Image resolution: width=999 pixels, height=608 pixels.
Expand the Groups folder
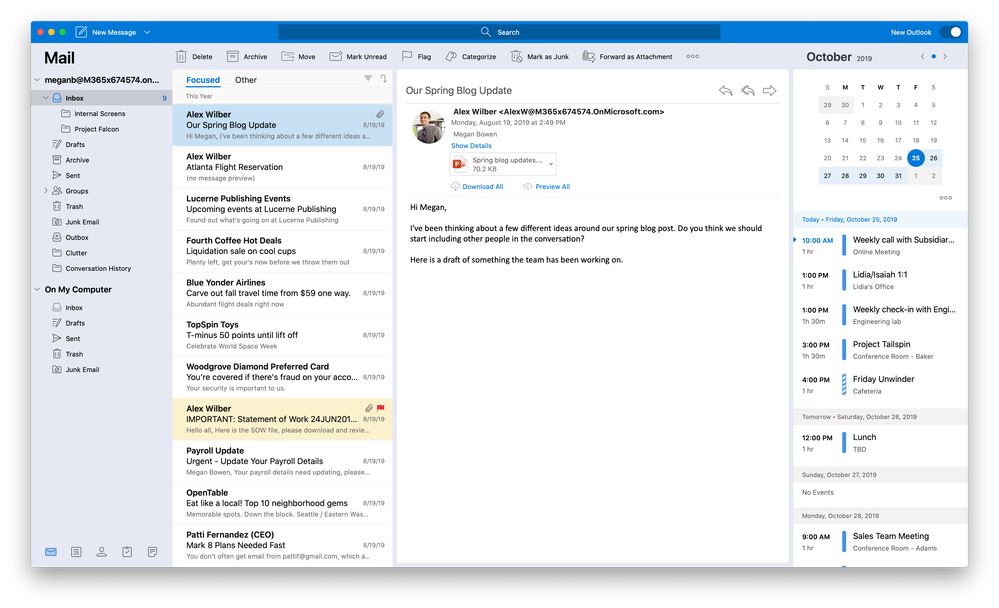46,191
